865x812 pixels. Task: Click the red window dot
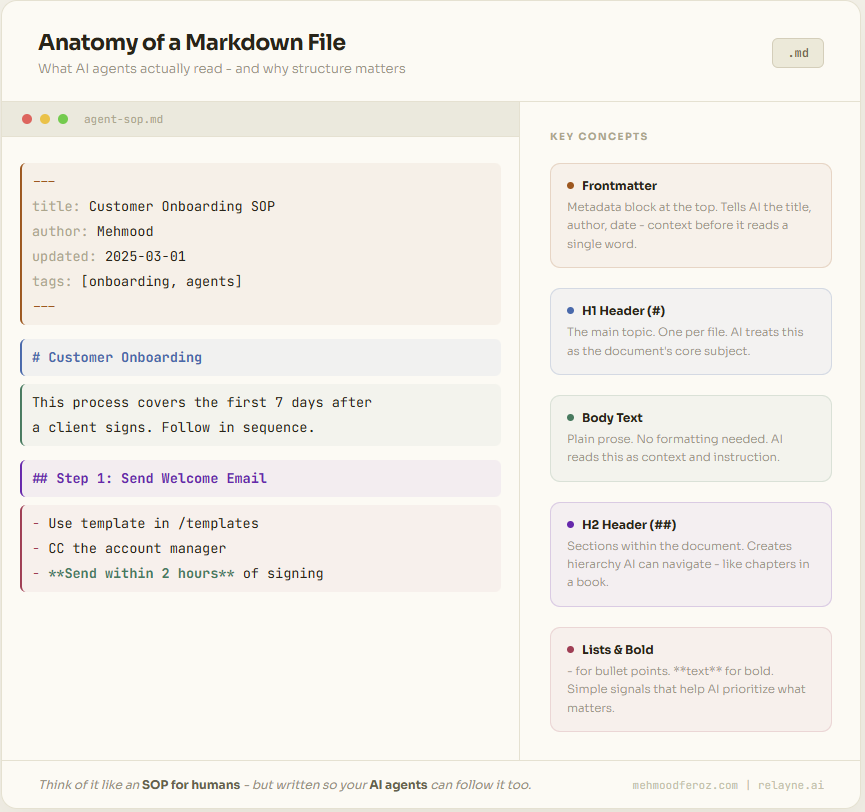(x=26, y=119)
